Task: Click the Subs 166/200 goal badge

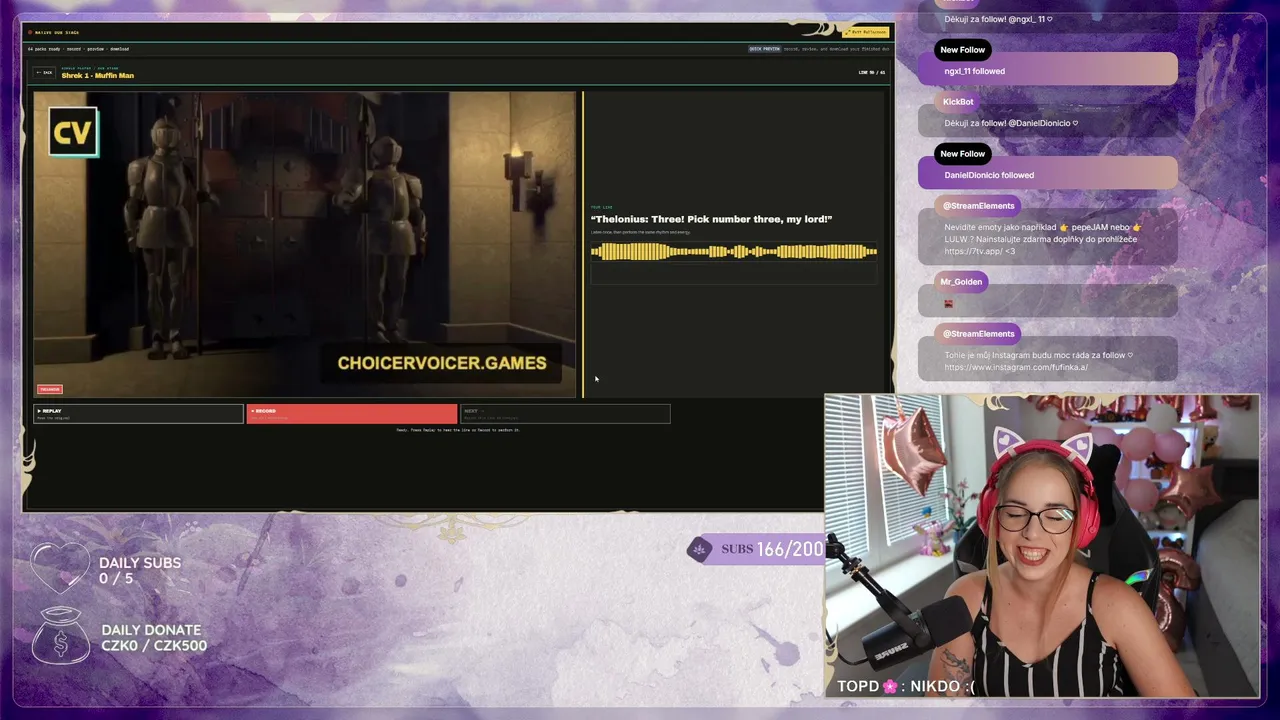Action: [x=756, y=549]
